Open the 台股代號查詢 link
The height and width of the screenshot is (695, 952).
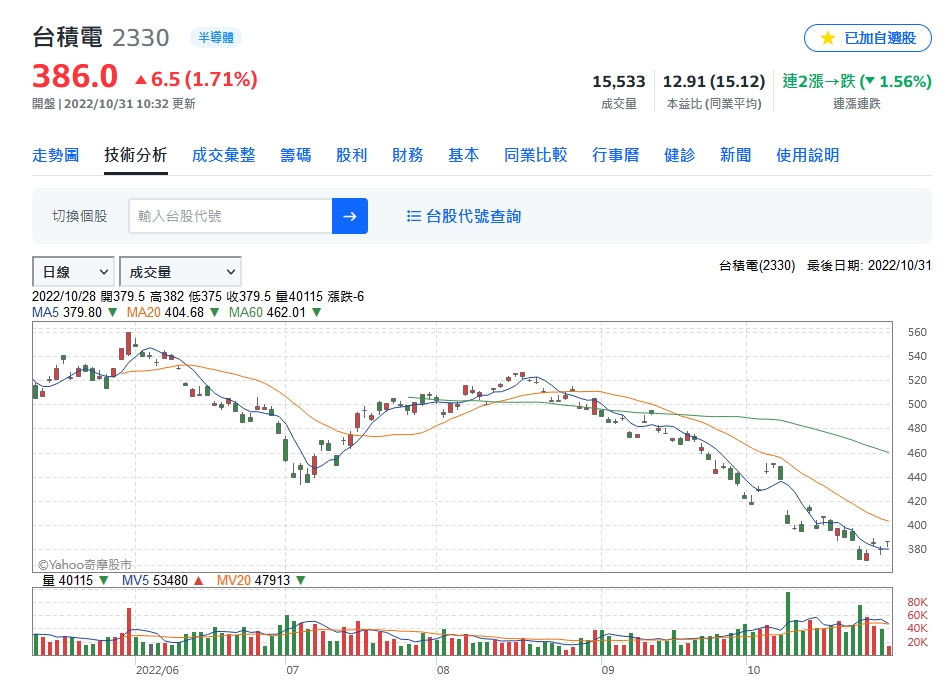[x=474, y=216]
